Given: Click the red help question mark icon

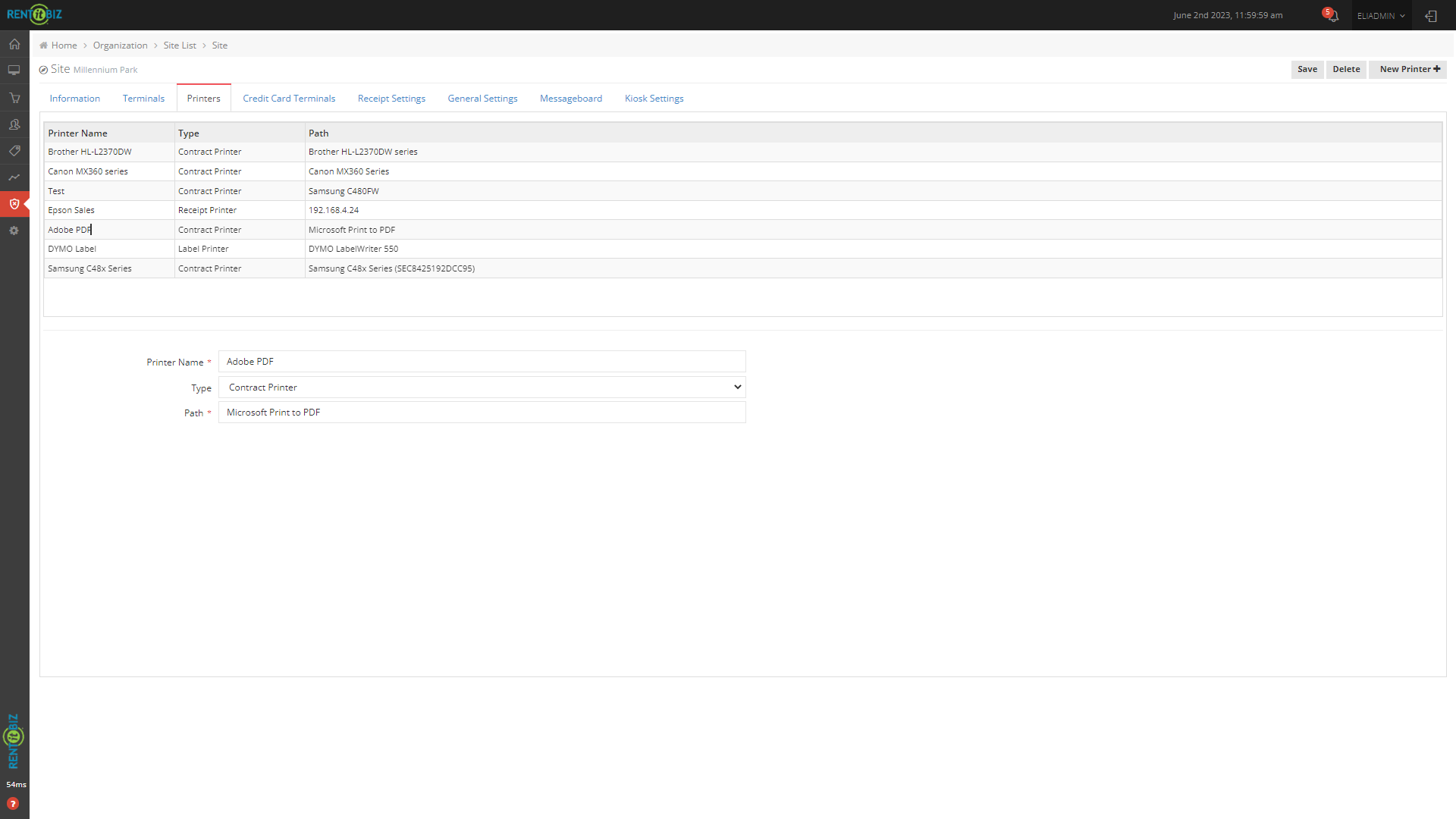Looking at the screenshot, I should click(13, 804).
